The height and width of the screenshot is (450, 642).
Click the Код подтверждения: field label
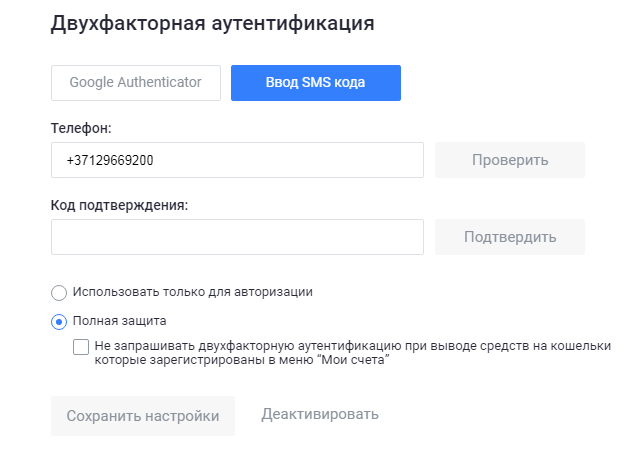pyautogui.click(x=119, y=205)
